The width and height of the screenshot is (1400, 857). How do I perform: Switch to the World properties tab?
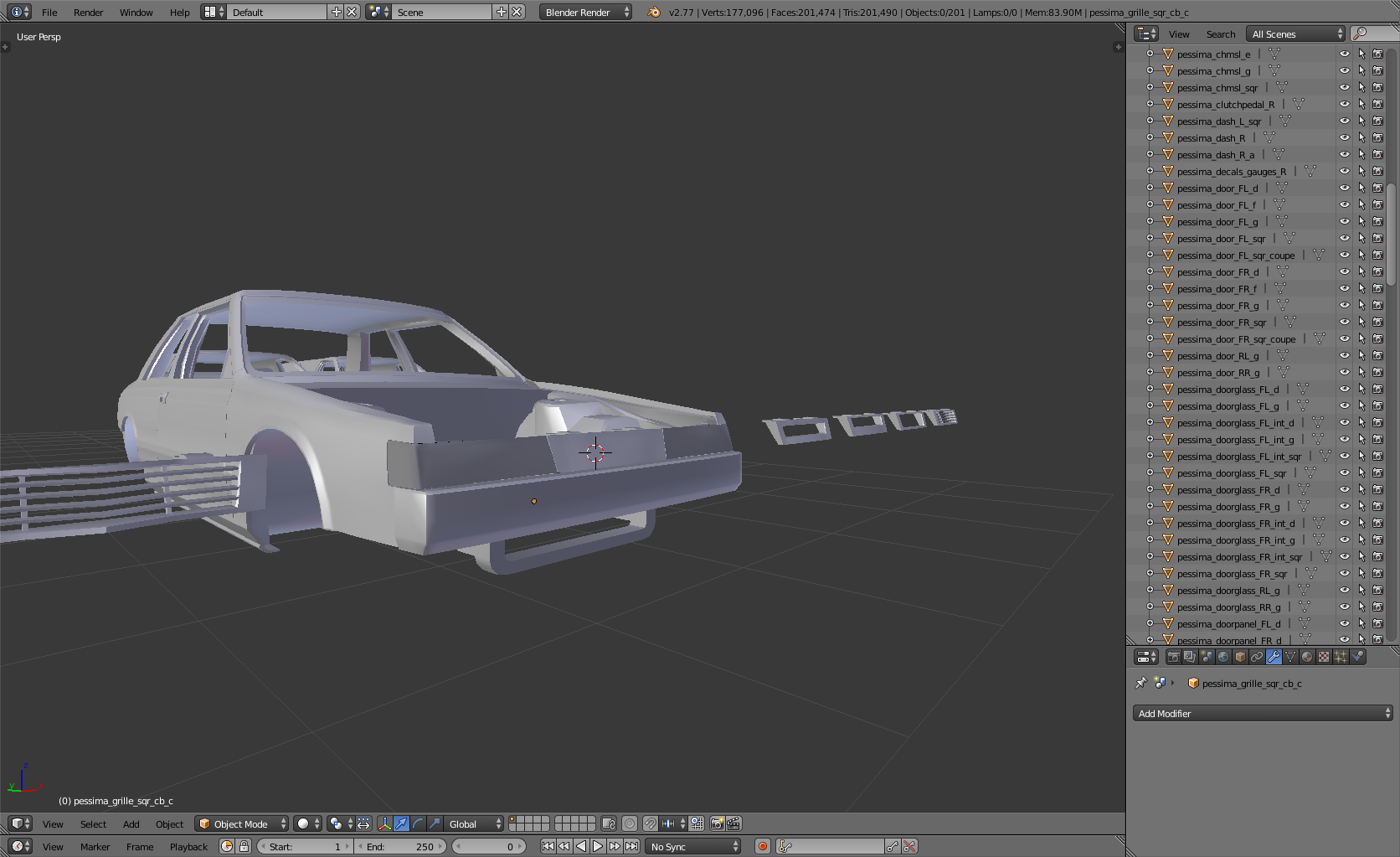pyautogui.click(x=1223, y=658)
